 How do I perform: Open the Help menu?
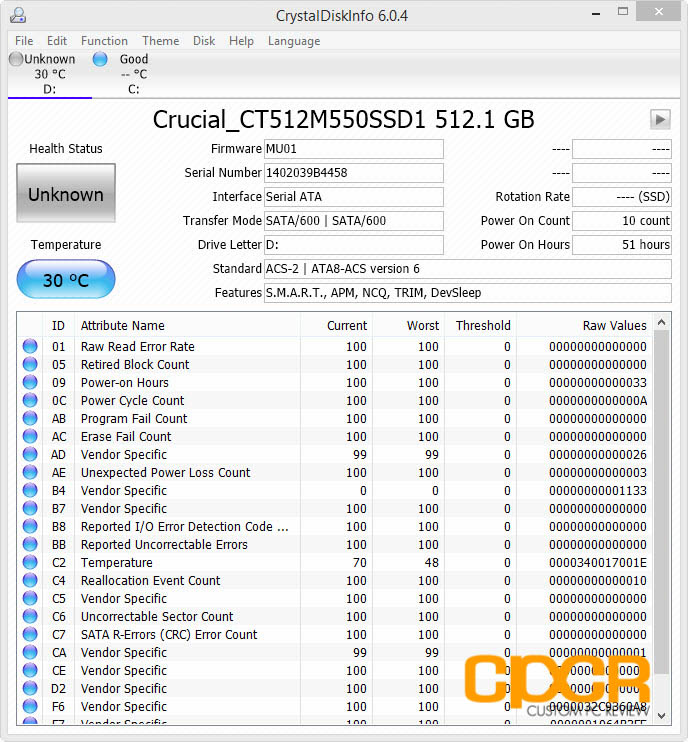pyautogui.click(x=241, y=41)
